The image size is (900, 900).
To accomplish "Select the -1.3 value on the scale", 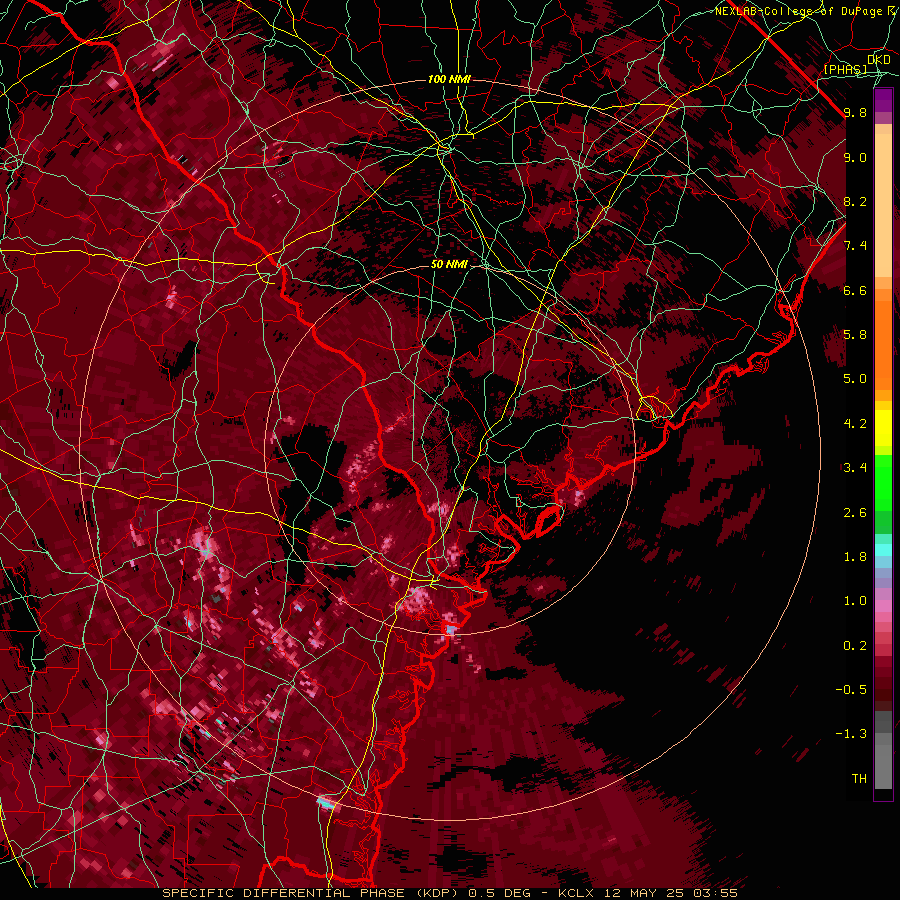I will [851, 734].
